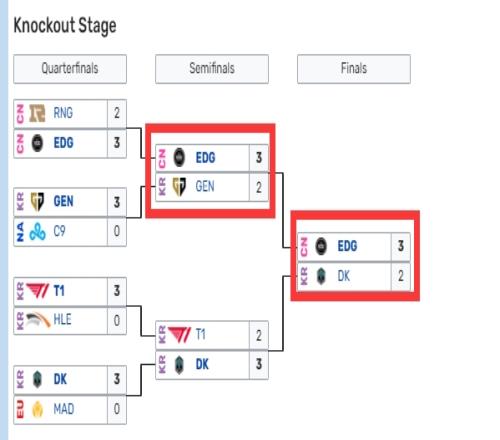Click the HLE team logo

click(x=38, y=320)
